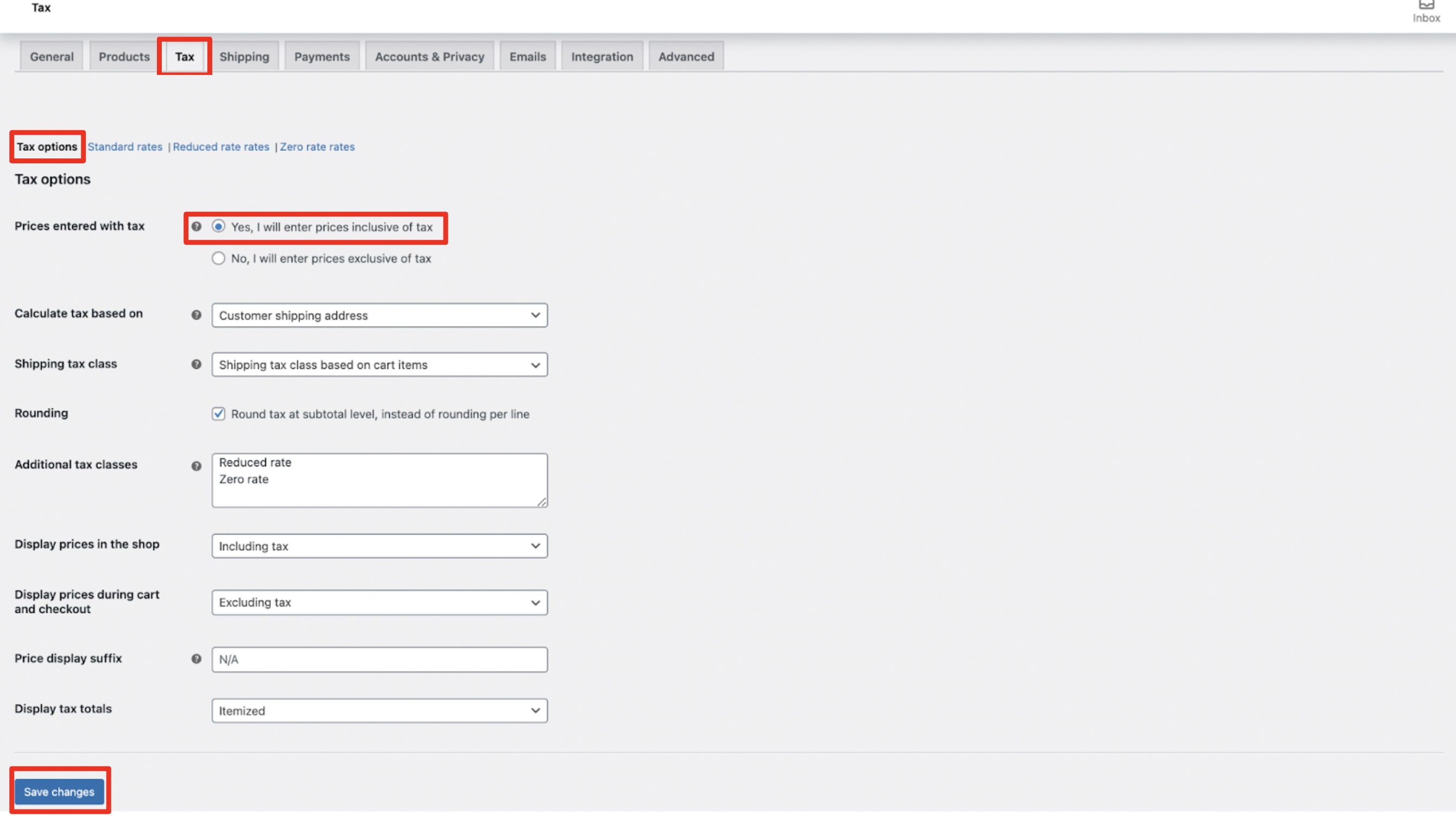This screenshot has width=1456, height=816.
Task: Click the Save changes button
Action: tap(59, 792)
